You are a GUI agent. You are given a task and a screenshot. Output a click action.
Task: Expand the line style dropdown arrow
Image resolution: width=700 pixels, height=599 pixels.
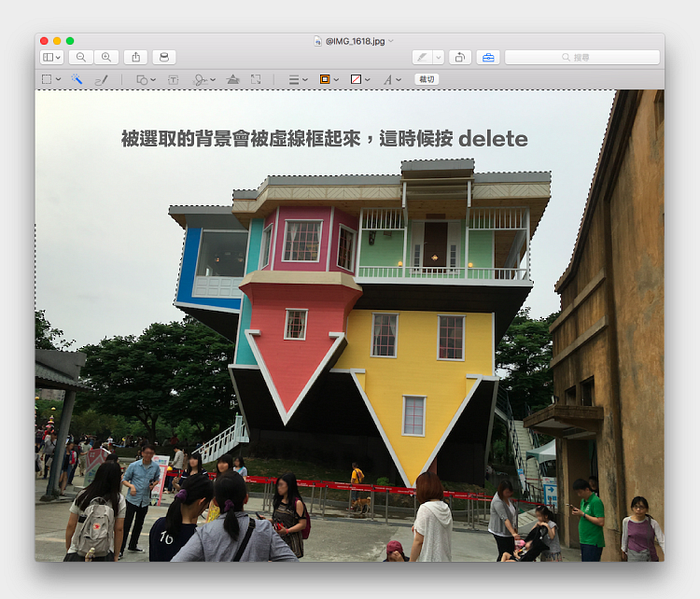pyautogui.click(x=305, y=80)
